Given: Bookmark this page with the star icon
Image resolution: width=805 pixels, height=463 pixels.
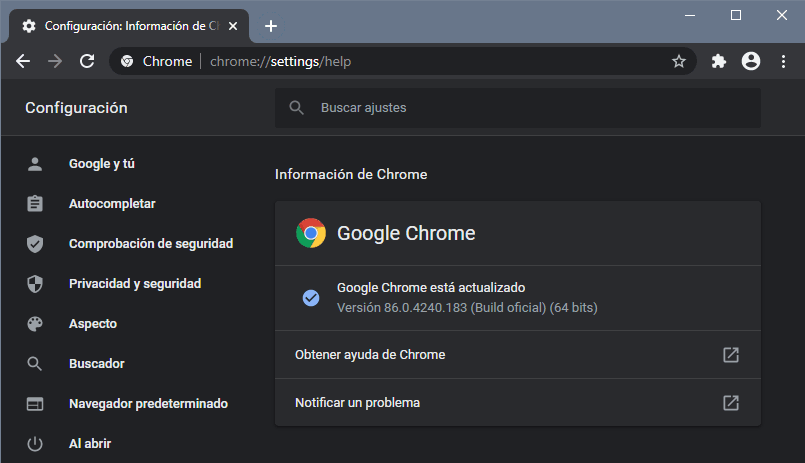Looking at the screenshot, I should (679, 62).
